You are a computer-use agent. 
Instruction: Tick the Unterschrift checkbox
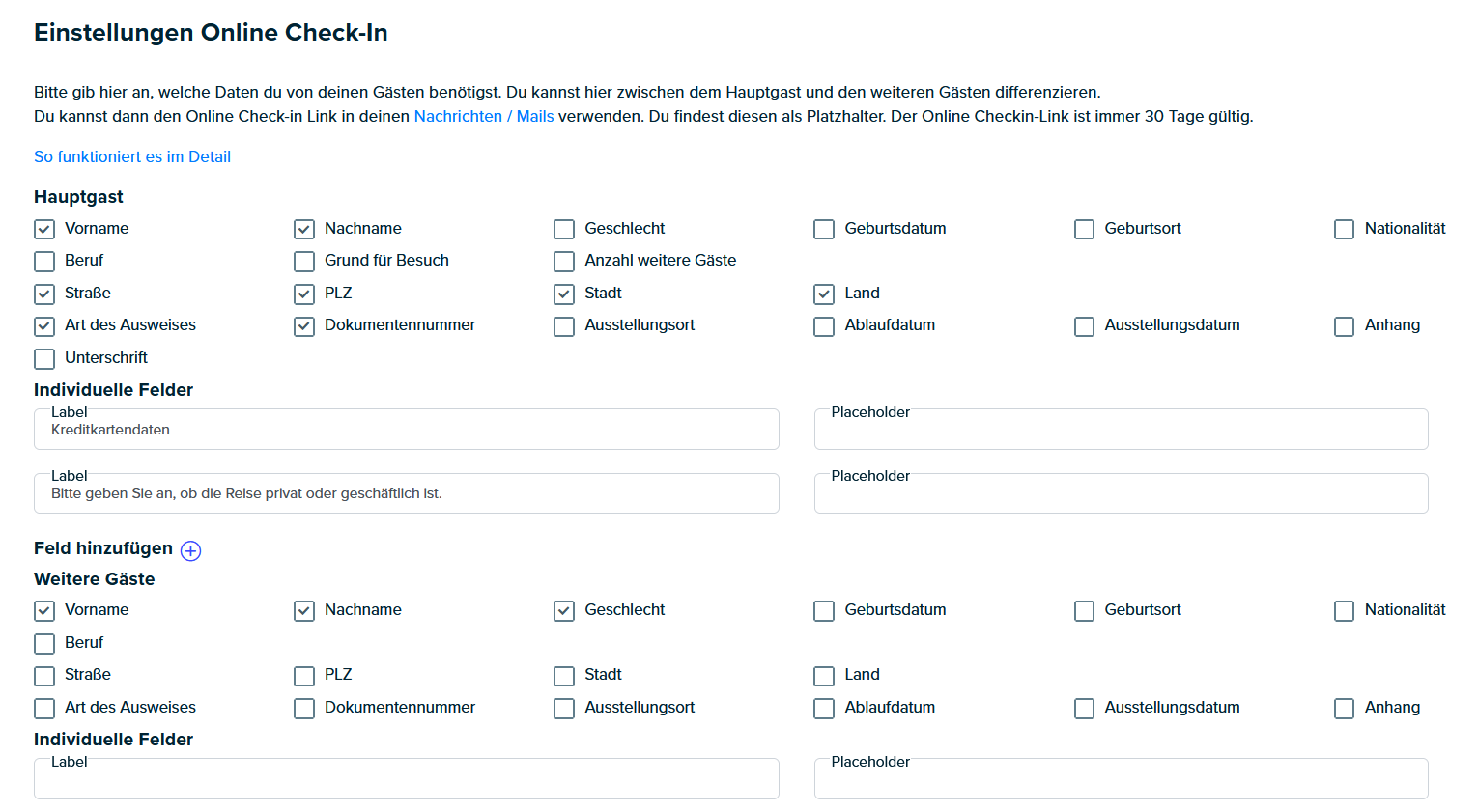(44, 358)
